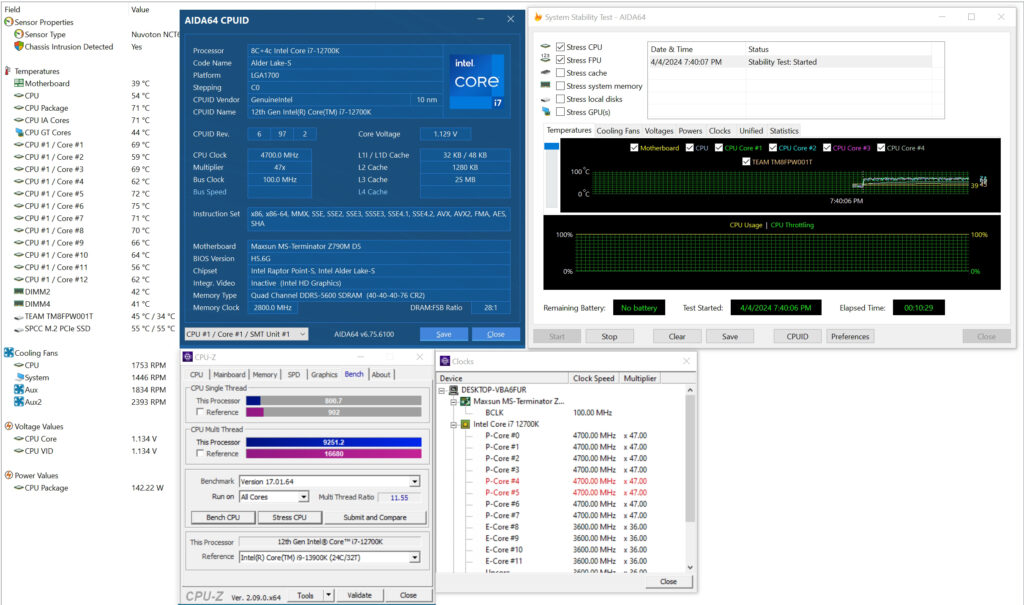Click Sensor Properties icon in sensor list

click(x=8, y=22)
